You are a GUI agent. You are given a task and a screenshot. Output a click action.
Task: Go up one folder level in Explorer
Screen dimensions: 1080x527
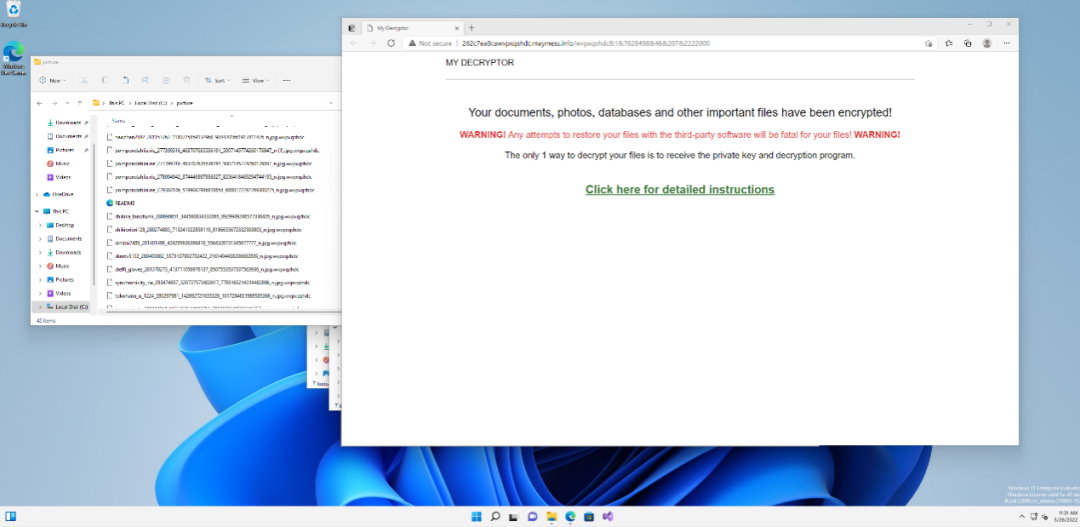point(80,103)
